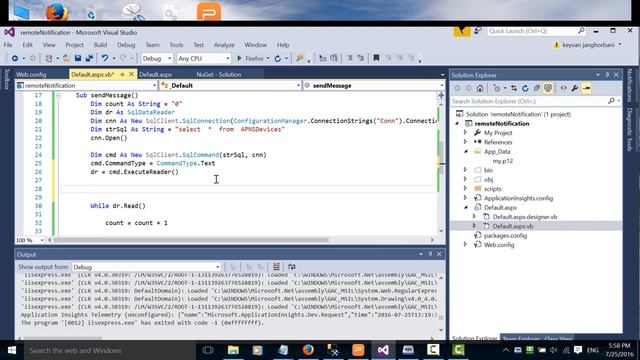Collapse the sendMessage sub outline

coord(58,95)
